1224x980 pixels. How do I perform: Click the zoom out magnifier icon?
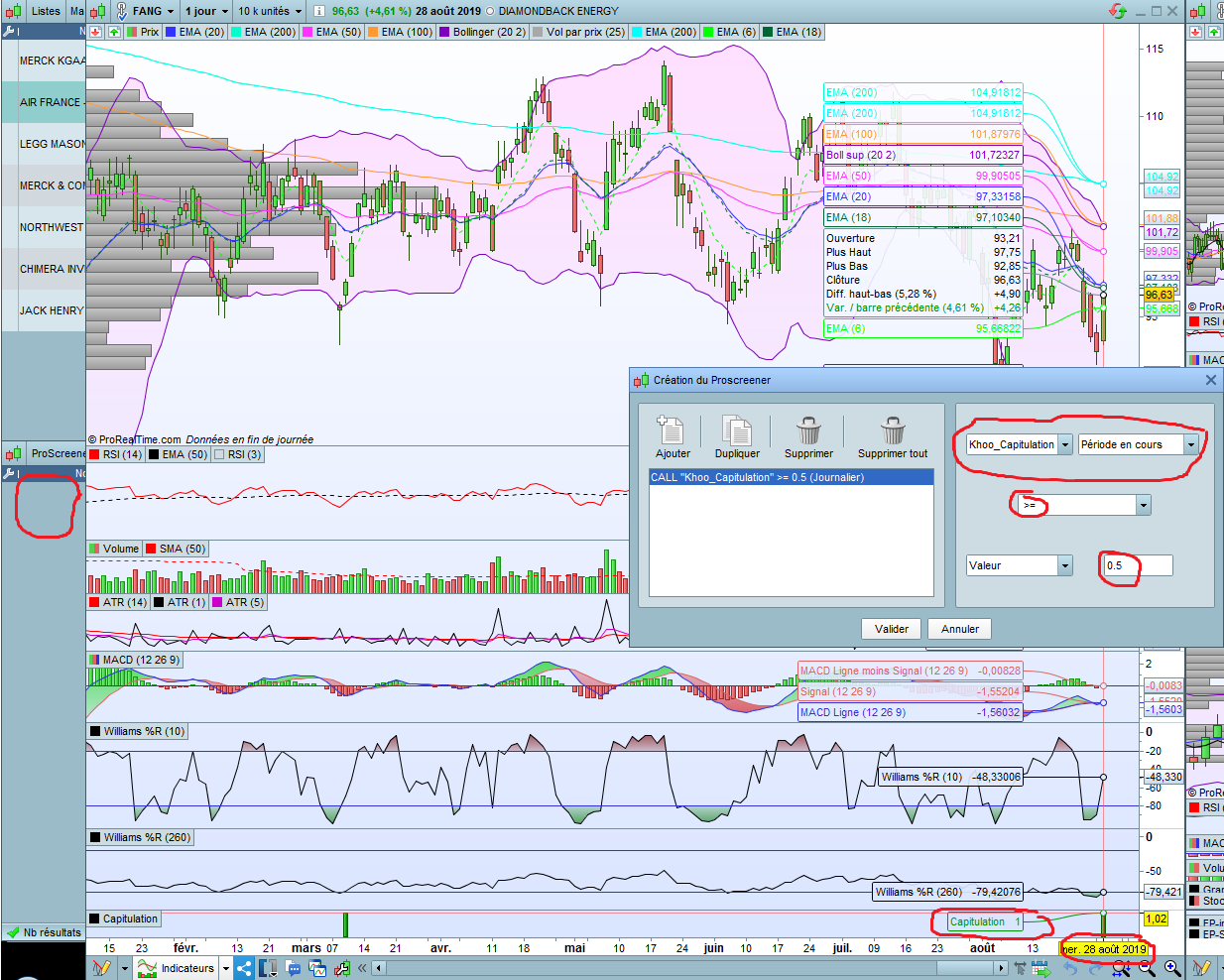click(x=1148, y=967)
